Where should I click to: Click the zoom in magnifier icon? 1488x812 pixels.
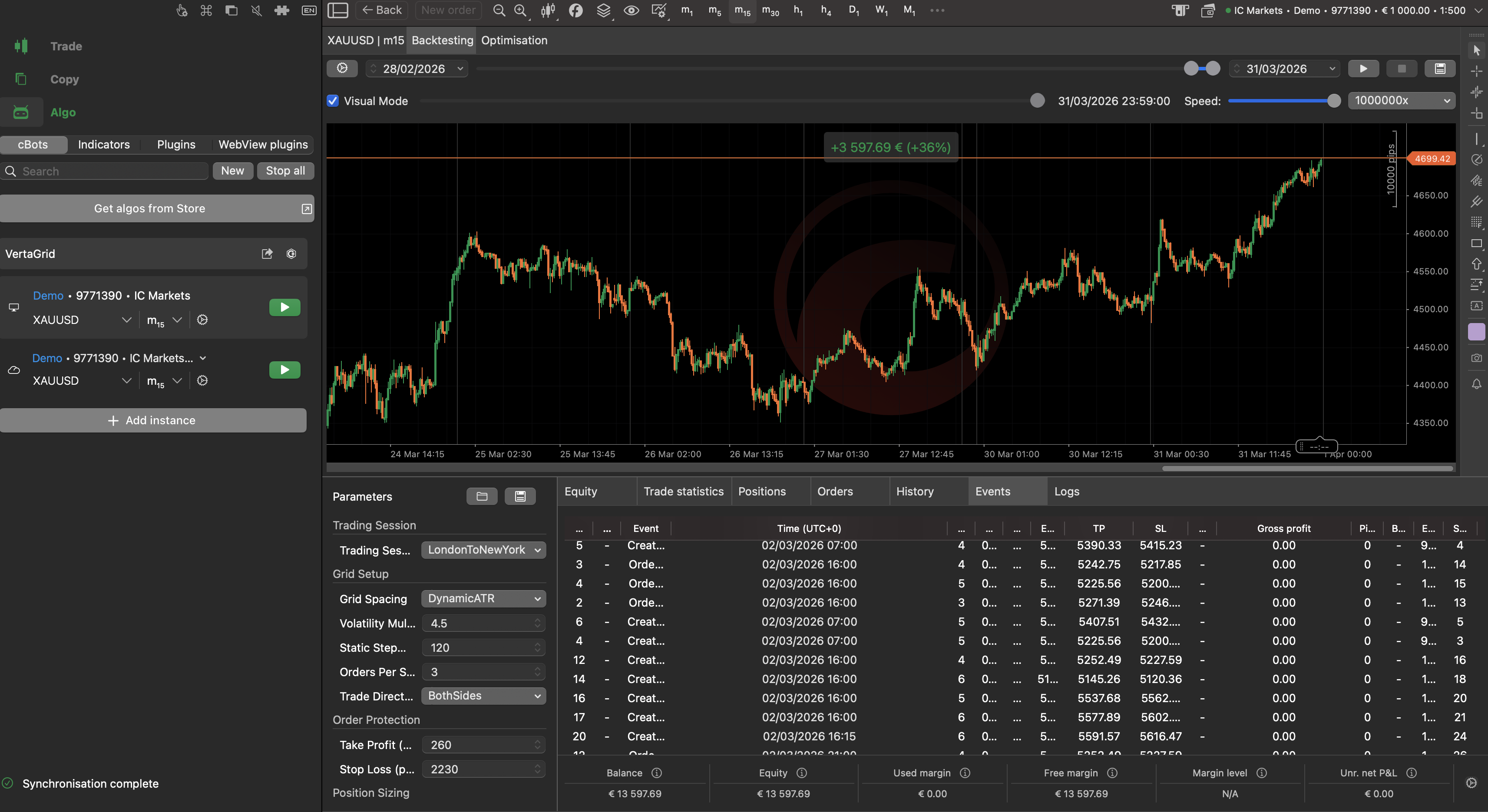pos(520,10)
